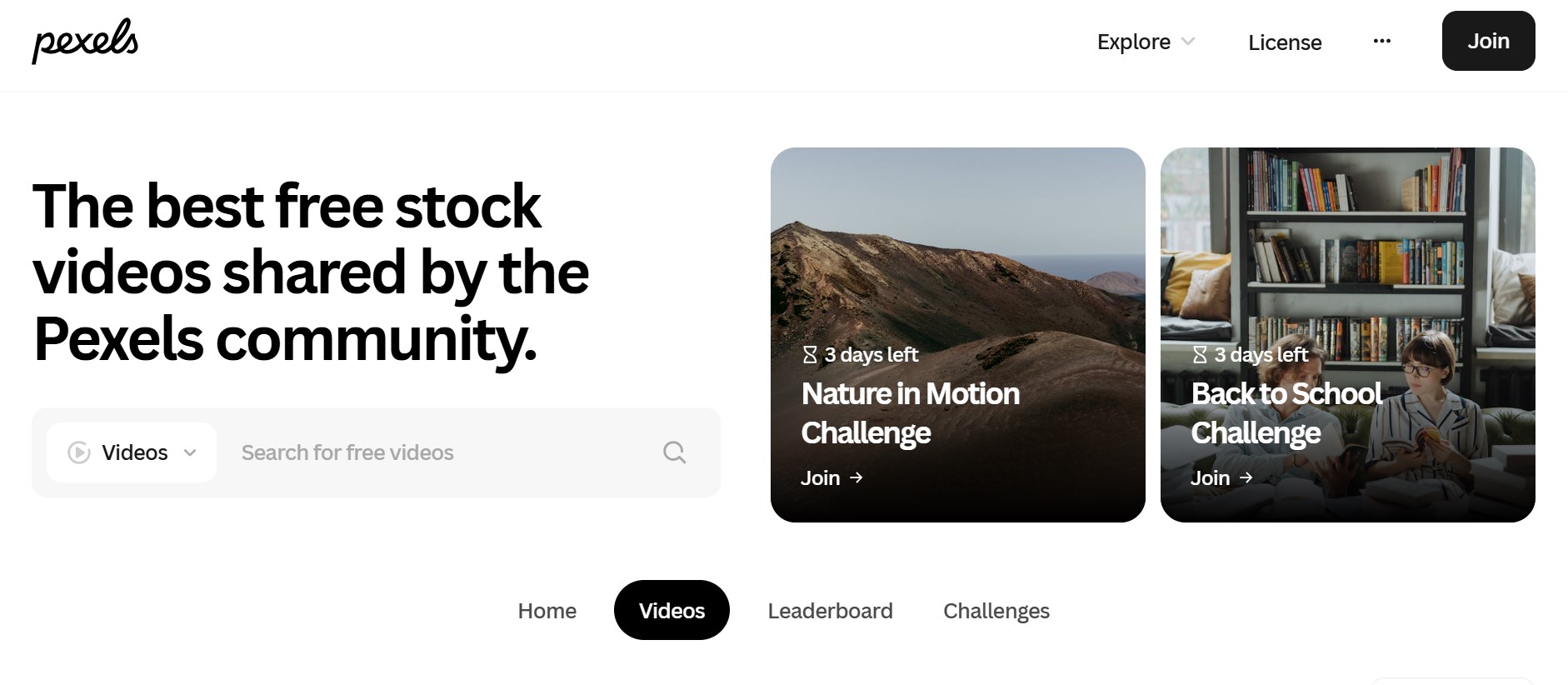Join the Nature in Motion Challenge

pyautogui.click(x=831, y=477)
